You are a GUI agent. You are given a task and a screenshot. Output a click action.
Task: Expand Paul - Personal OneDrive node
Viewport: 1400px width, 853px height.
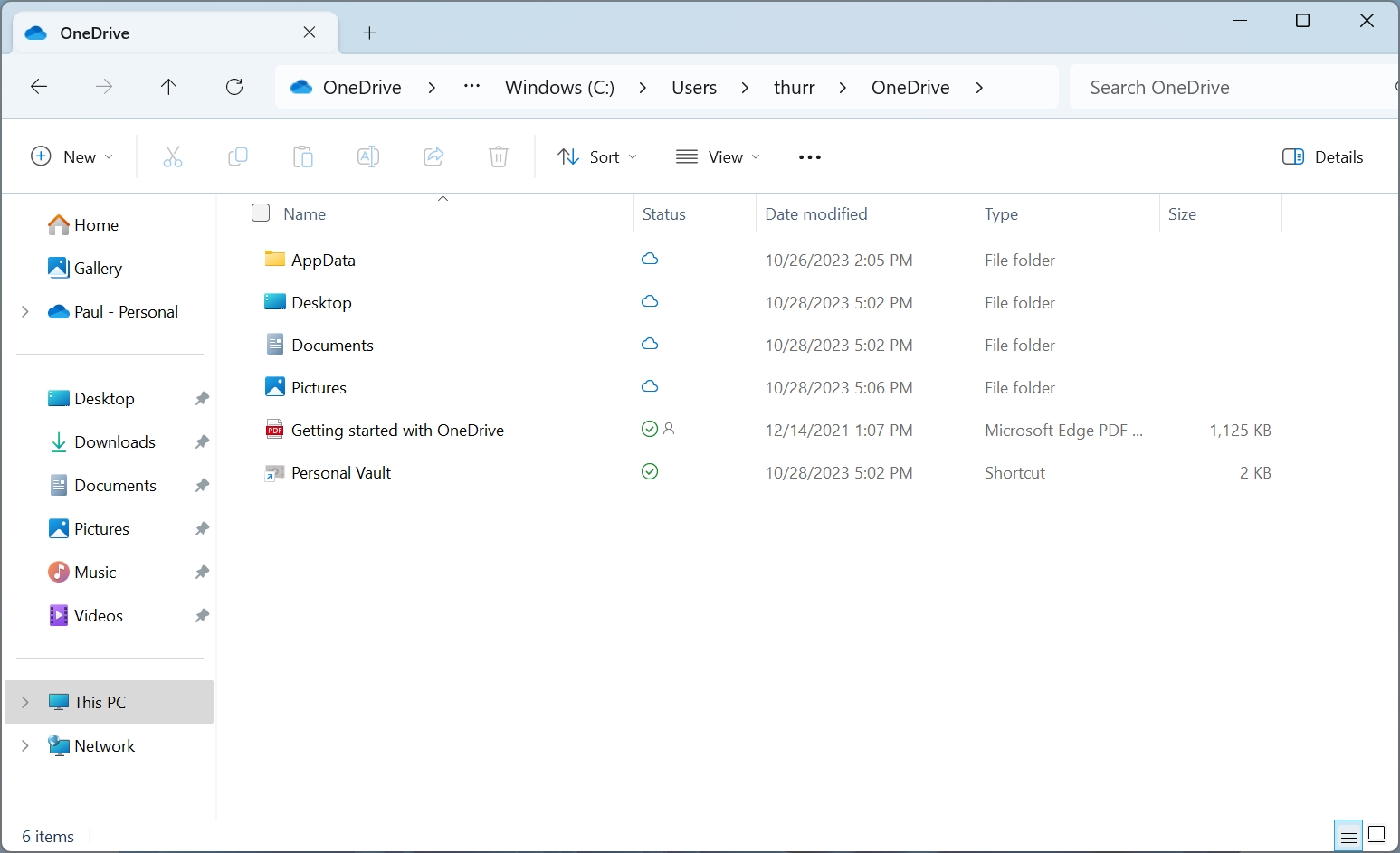25,311
